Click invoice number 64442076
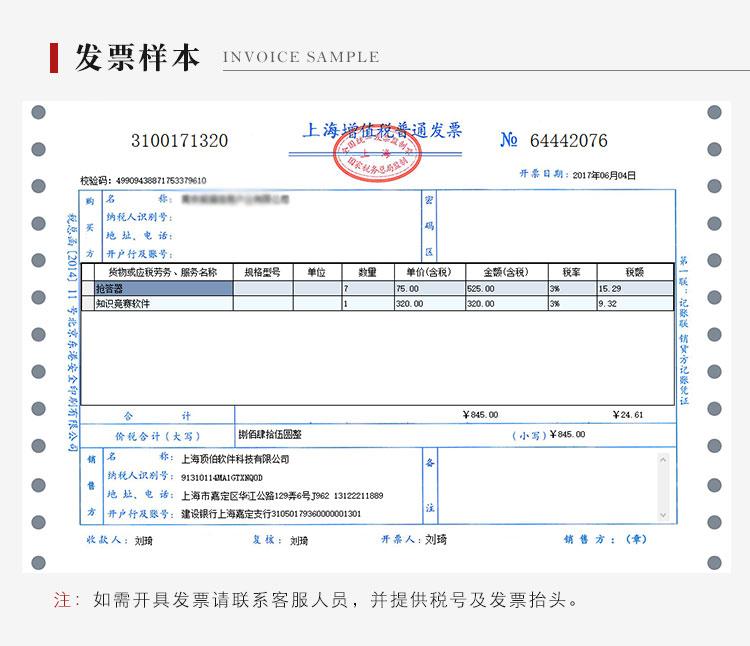 568,141
